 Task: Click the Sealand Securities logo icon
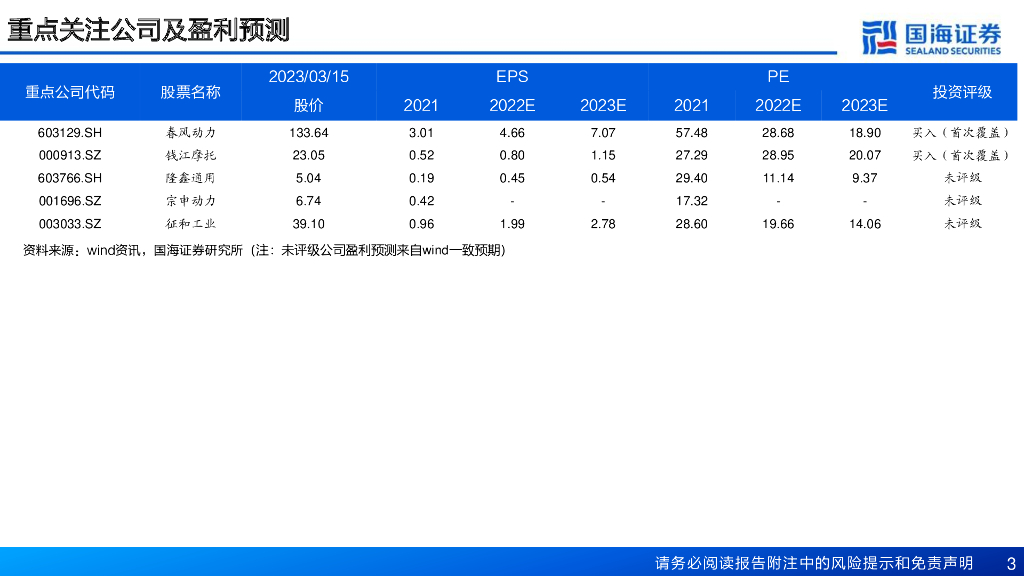[879, 37]
